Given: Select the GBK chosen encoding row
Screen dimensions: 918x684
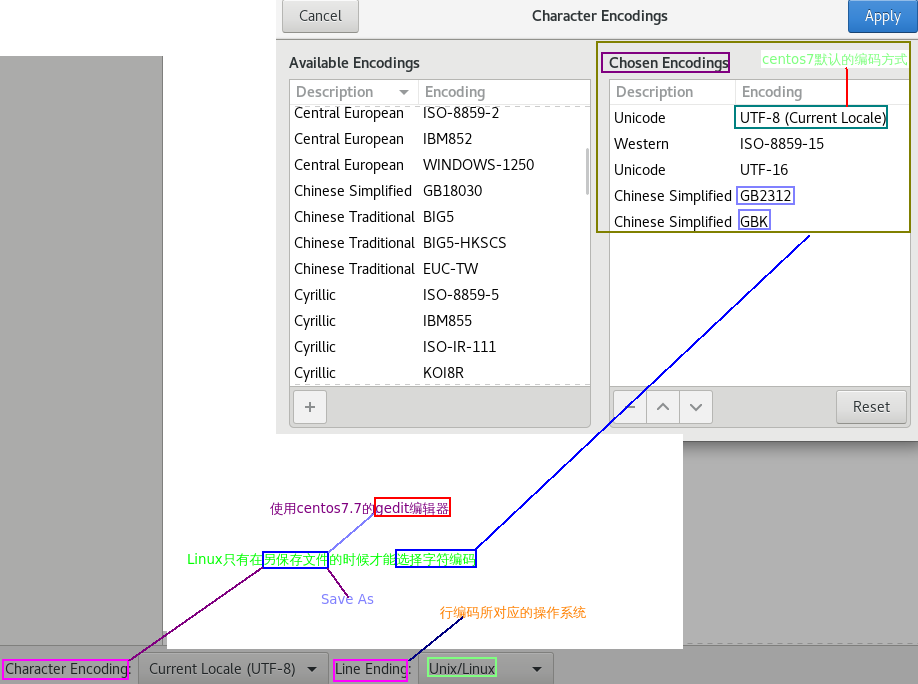Looking at the screenshot, I should click(x=759, y=221).
